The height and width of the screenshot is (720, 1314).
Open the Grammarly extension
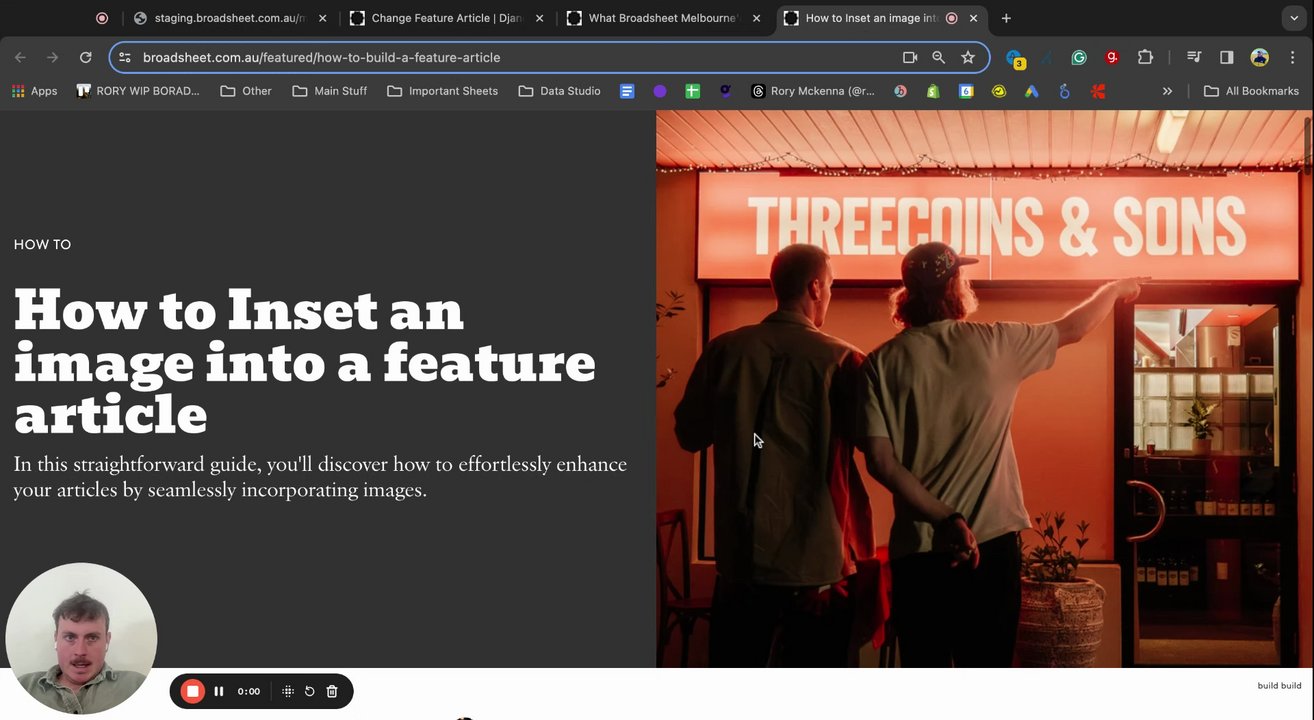pos(1079,58)
